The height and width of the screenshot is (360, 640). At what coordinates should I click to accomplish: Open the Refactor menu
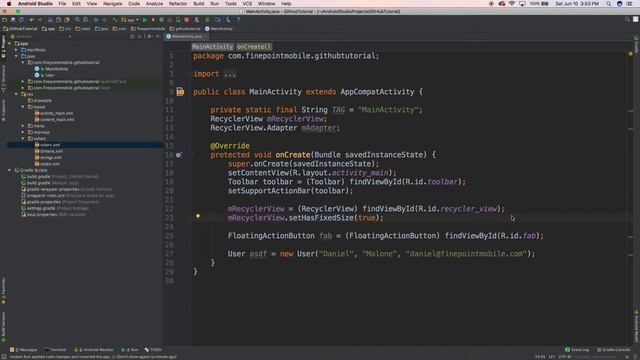[178, 4]
